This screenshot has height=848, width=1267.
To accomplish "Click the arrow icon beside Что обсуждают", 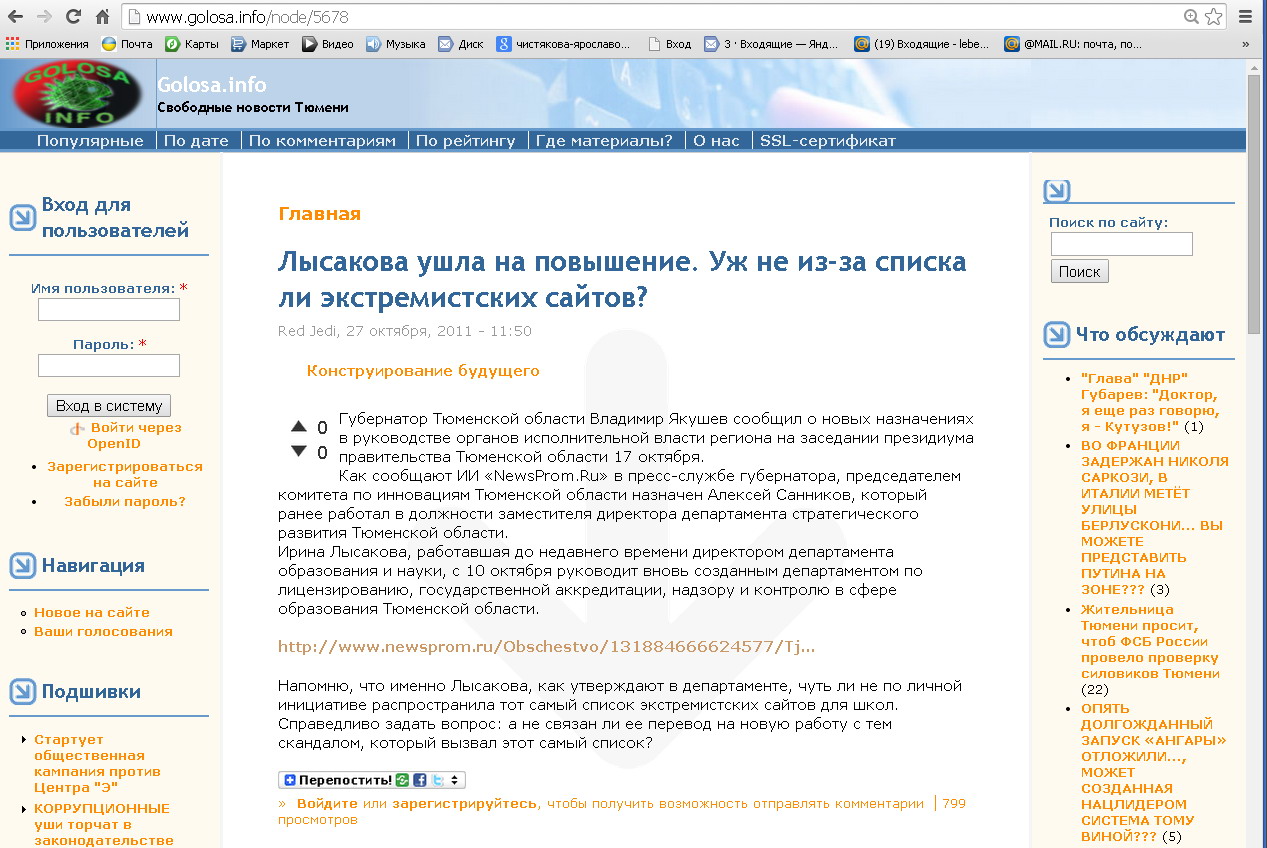I will coord(1057,335).
